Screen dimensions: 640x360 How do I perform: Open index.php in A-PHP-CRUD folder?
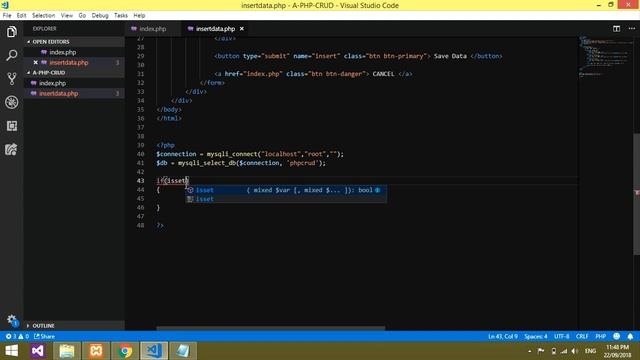(52, 83)
